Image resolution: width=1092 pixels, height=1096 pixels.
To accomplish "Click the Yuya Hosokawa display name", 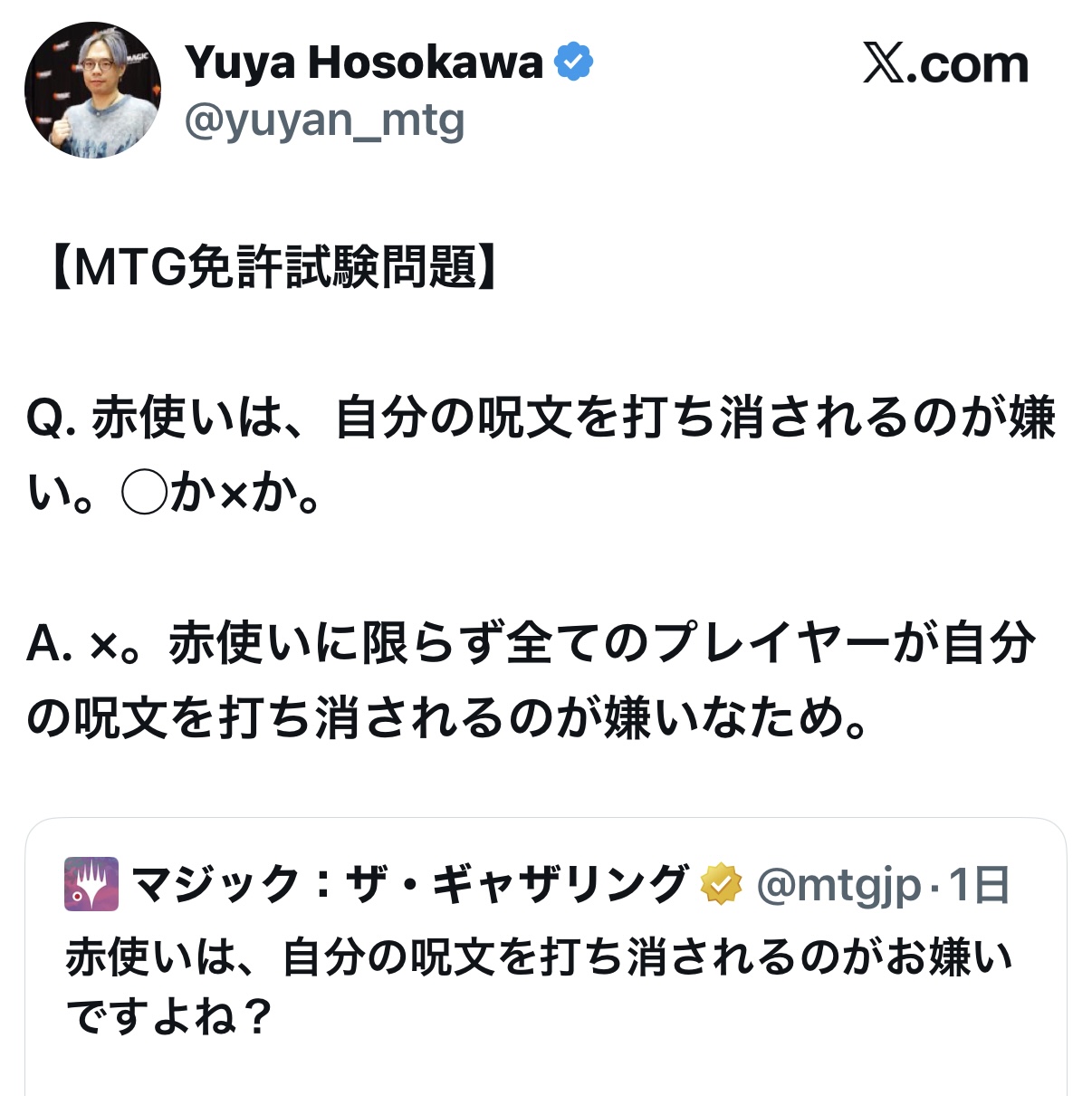I will click(x=363, y=63).
